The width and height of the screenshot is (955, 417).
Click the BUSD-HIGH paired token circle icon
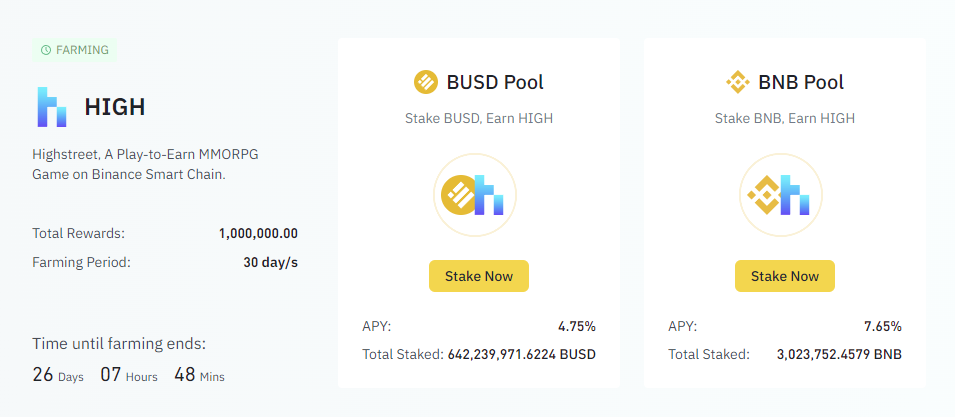coord(474,194)
